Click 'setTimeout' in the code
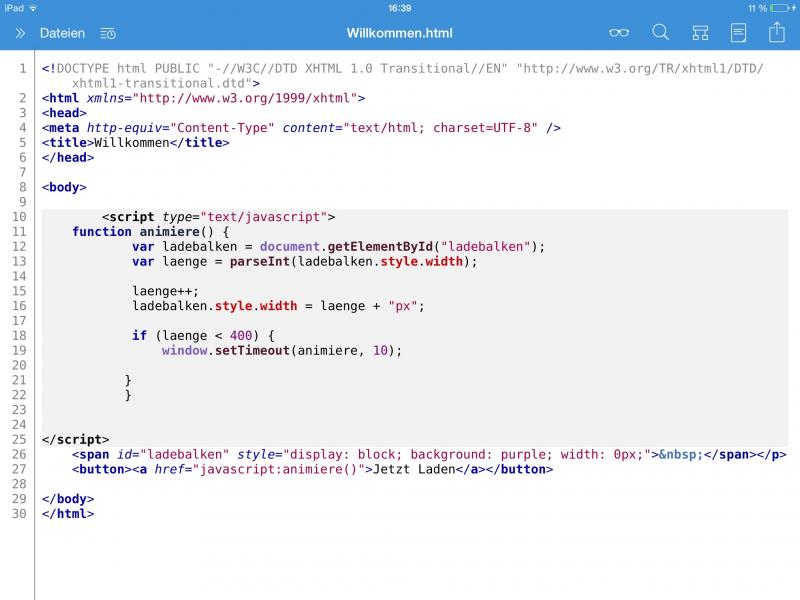This screenshot has height=600, width=800. pos(252,351)
